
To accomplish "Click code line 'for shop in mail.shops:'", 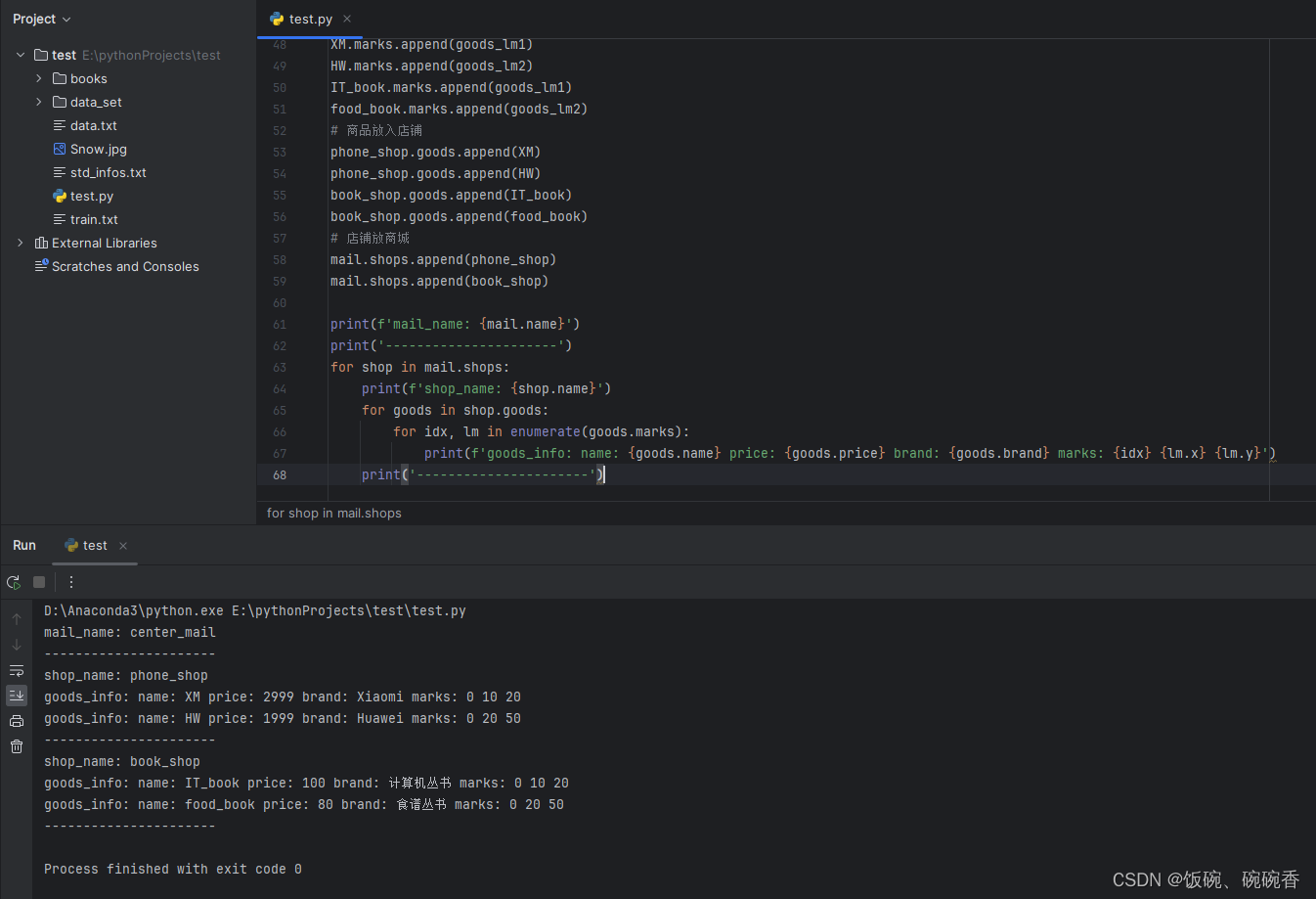I will [420, 367].
